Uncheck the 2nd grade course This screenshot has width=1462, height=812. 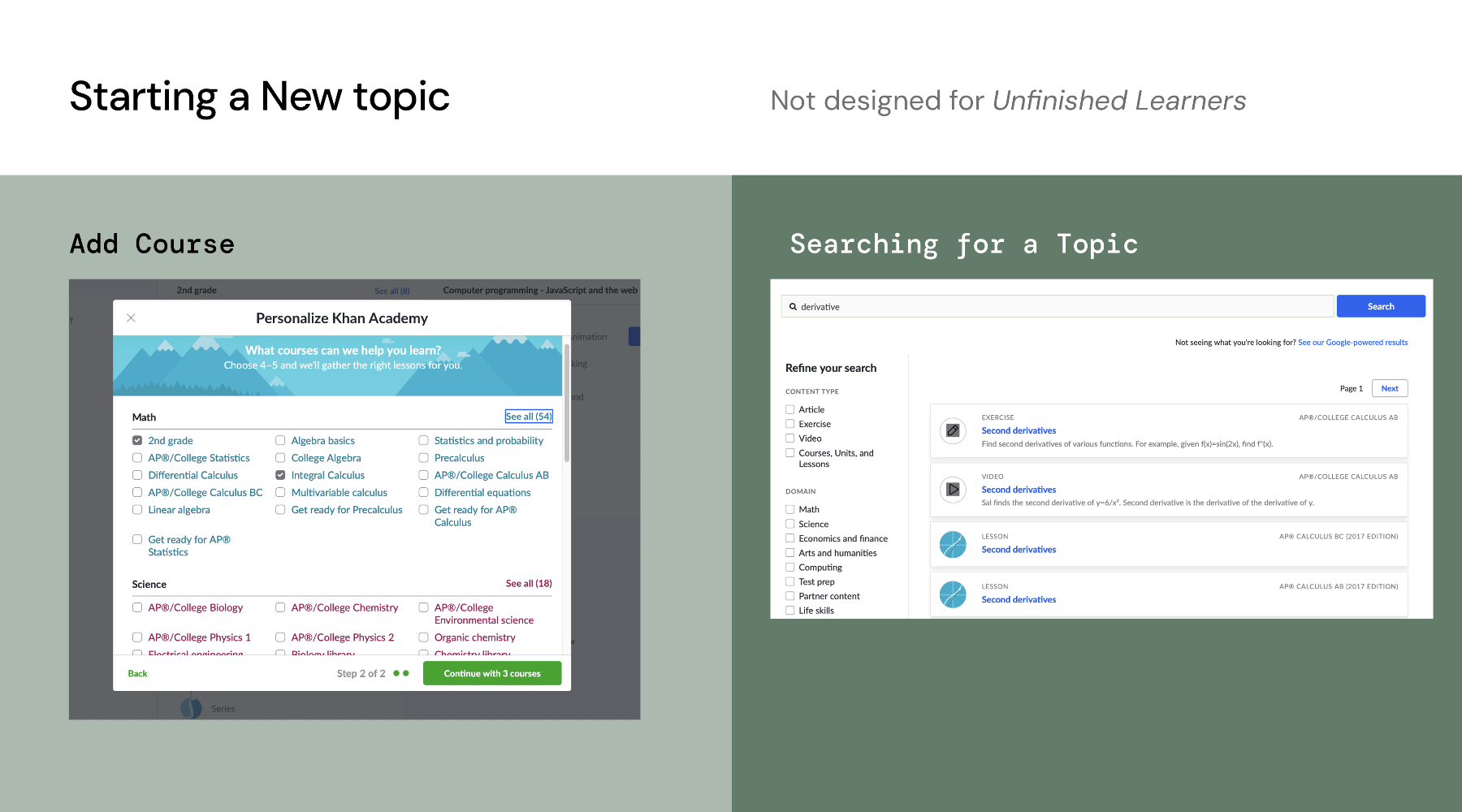click(137, 440)
